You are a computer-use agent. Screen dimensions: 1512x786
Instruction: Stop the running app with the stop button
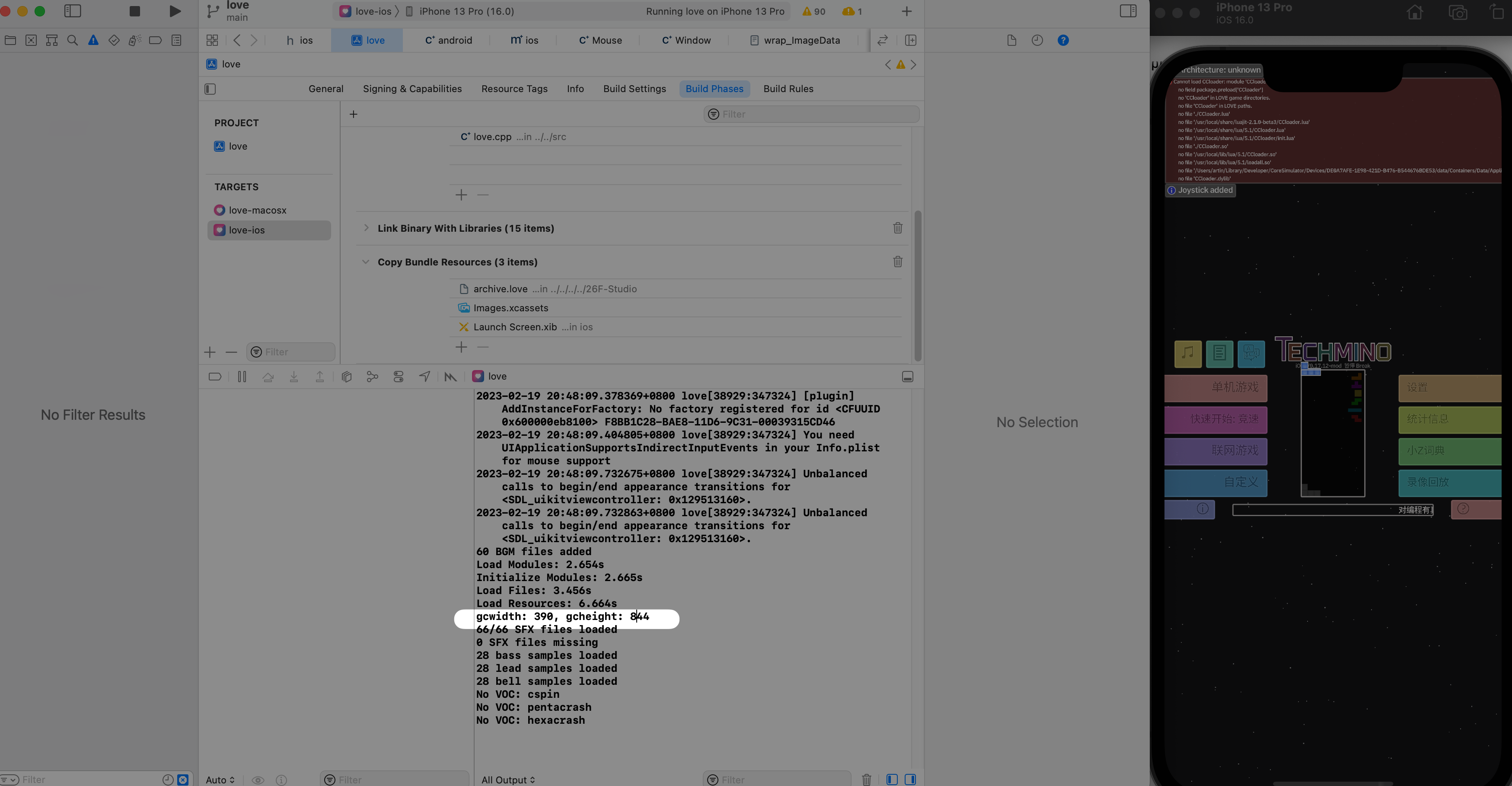click(134, 11)
